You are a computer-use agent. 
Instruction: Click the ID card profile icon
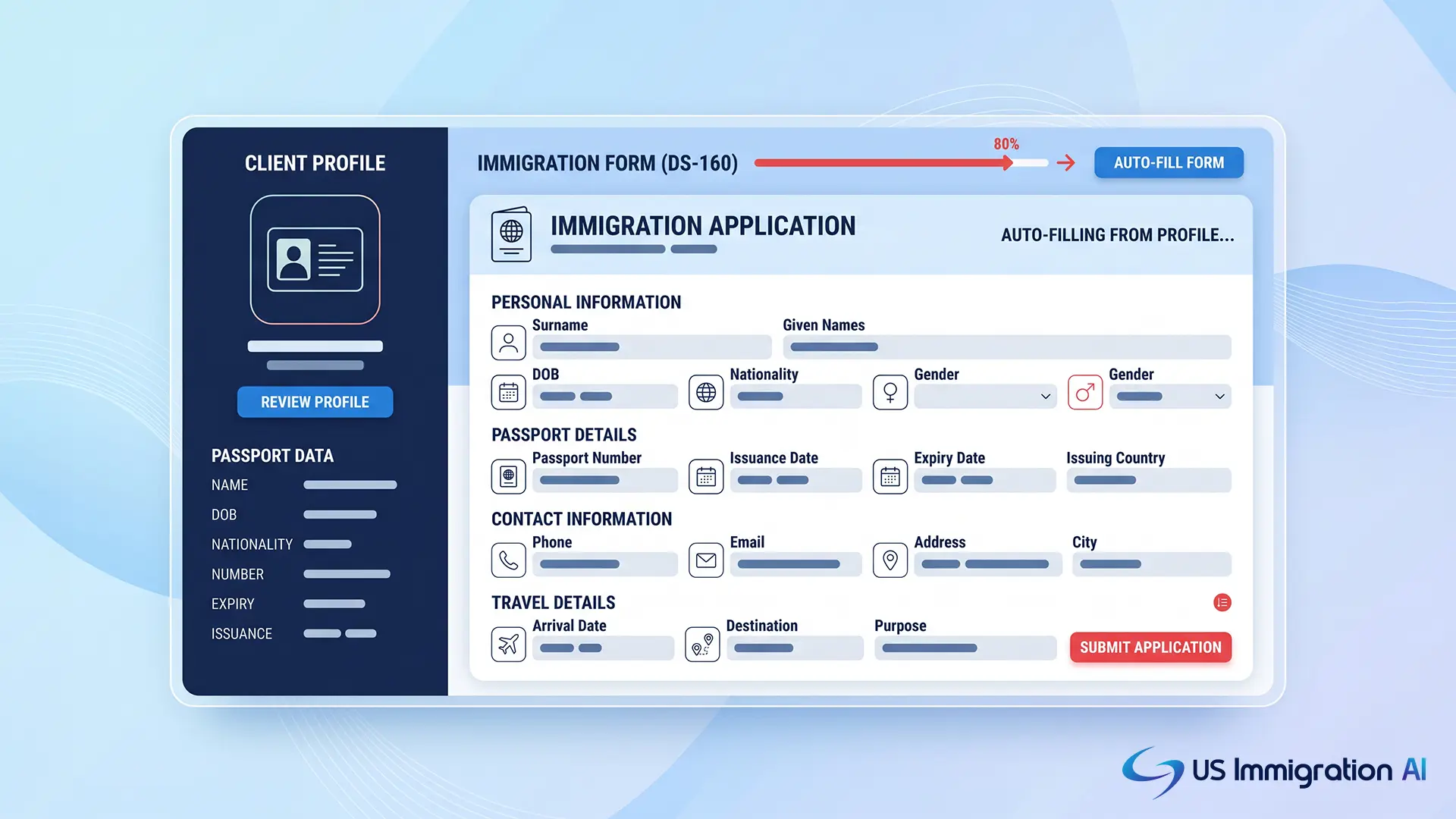315,259
